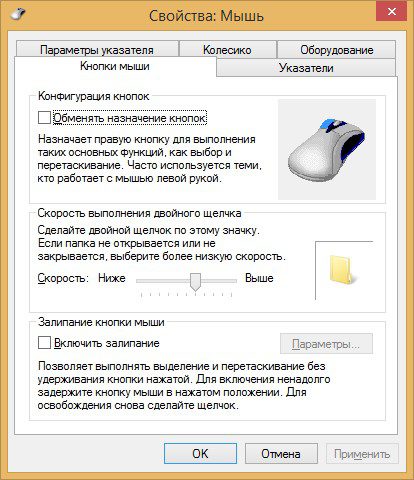Screen dimensions: 414x480
Task: Go to the Оборудование tab
Action: click(x=337, y=50)
